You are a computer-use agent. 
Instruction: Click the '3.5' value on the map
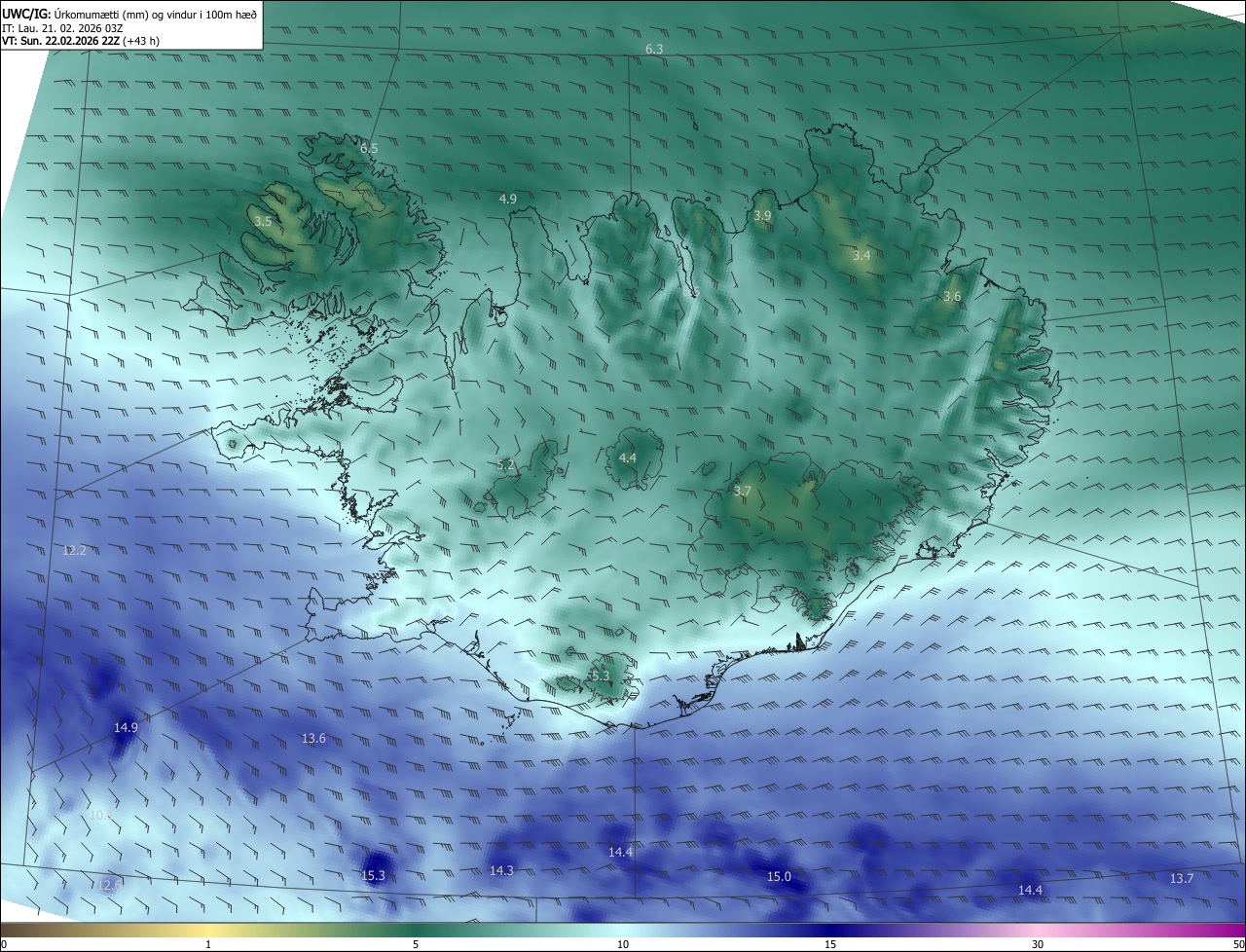[263, 222]
